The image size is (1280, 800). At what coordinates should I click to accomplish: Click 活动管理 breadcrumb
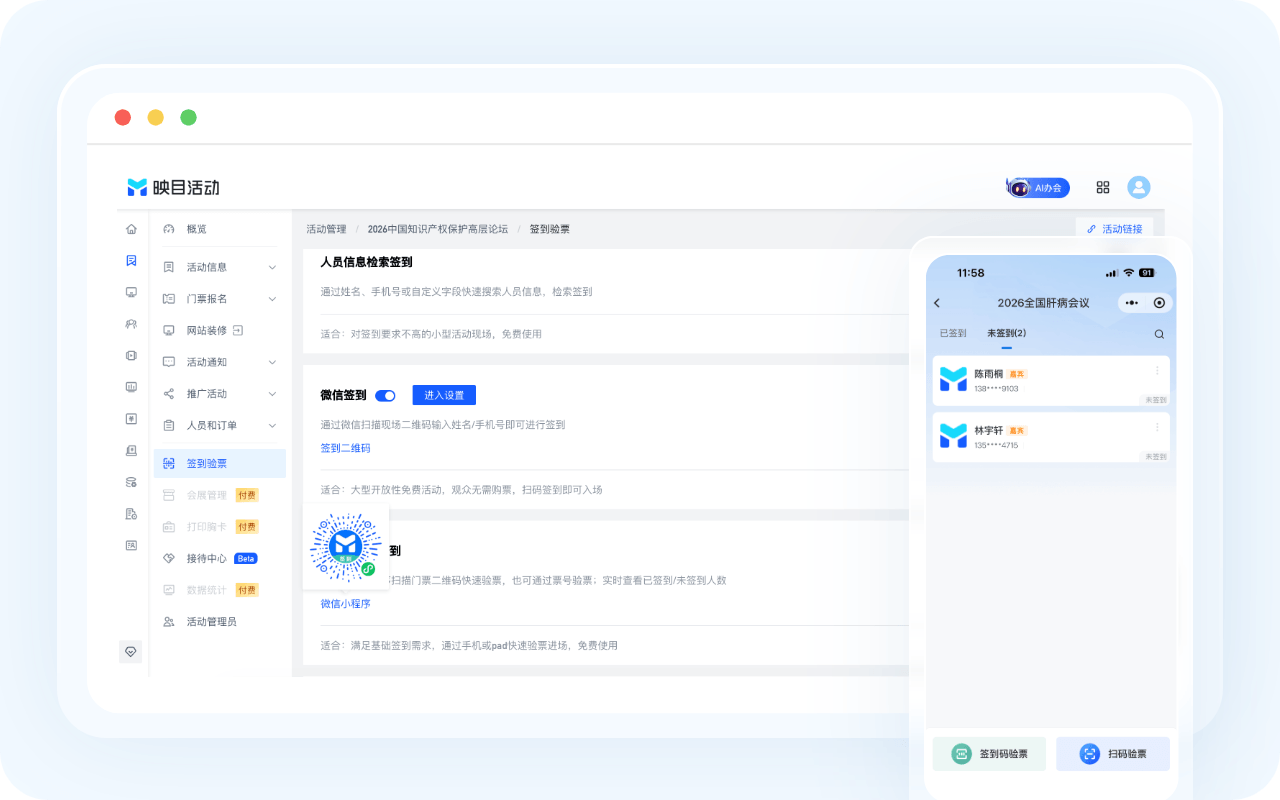pos(326,229)
